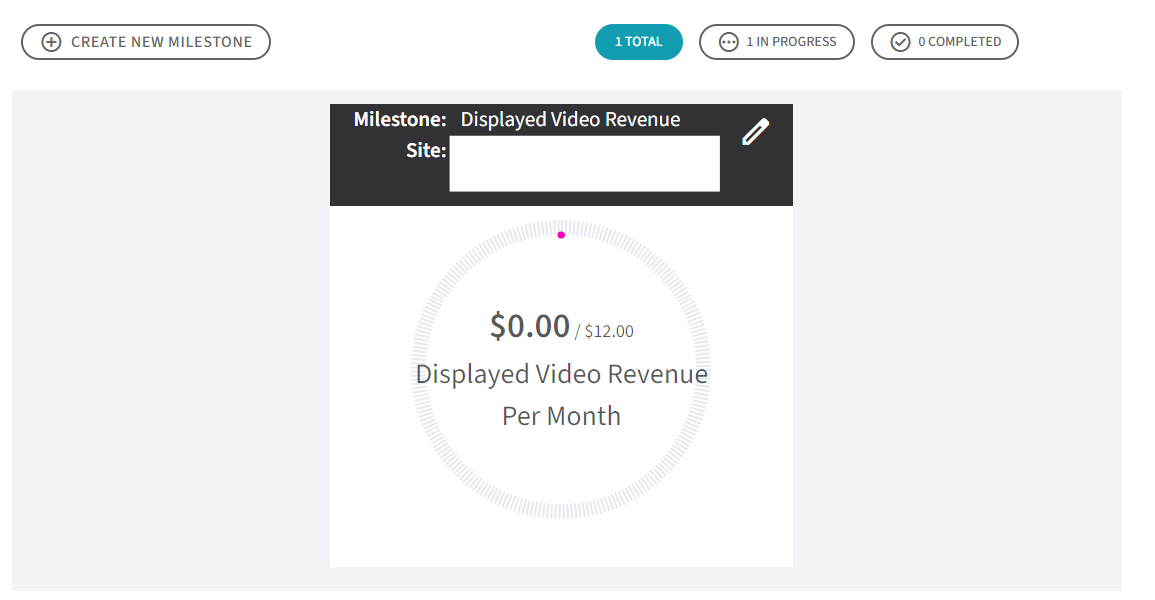1155x600 pixels.
Task: Click the white Site field box
Action: (x=584, y=164)
